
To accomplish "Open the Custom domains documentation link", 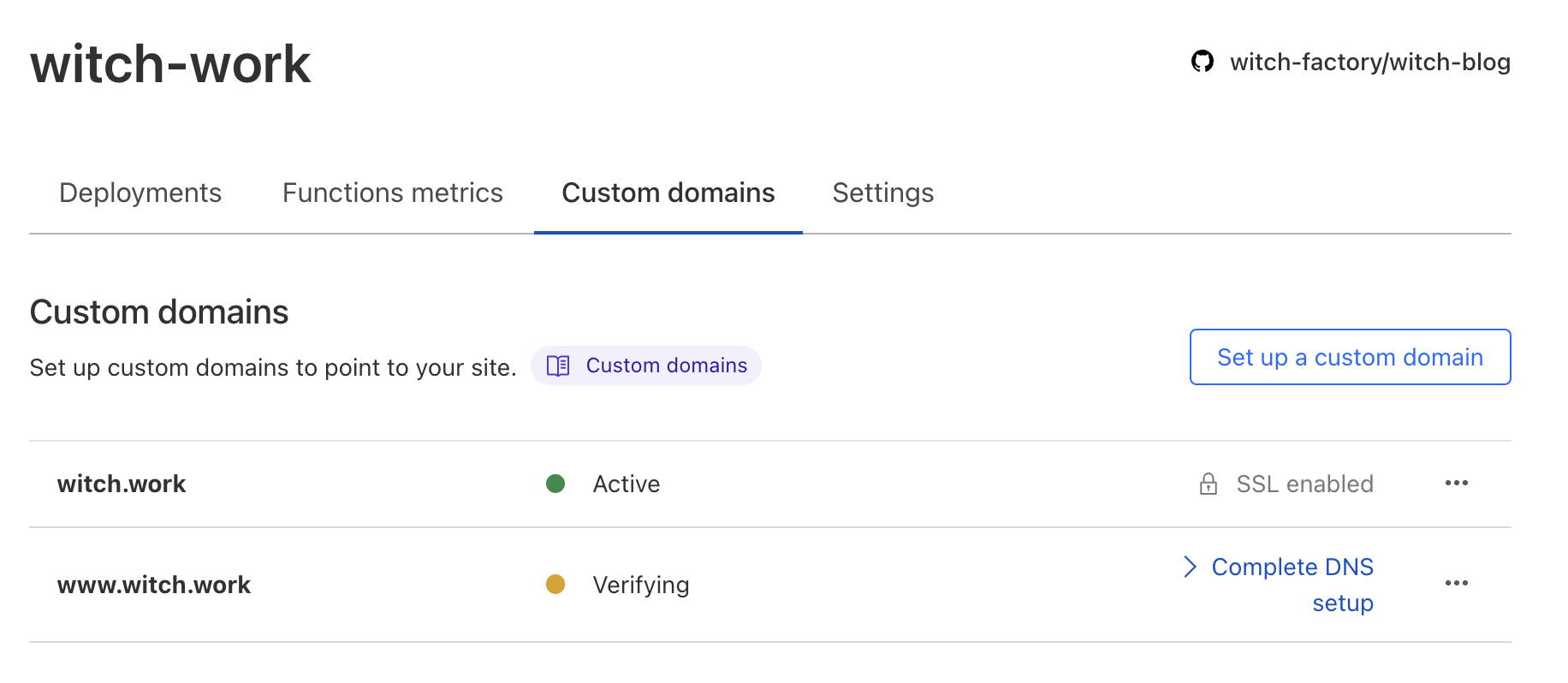I will tap(666, 365).
